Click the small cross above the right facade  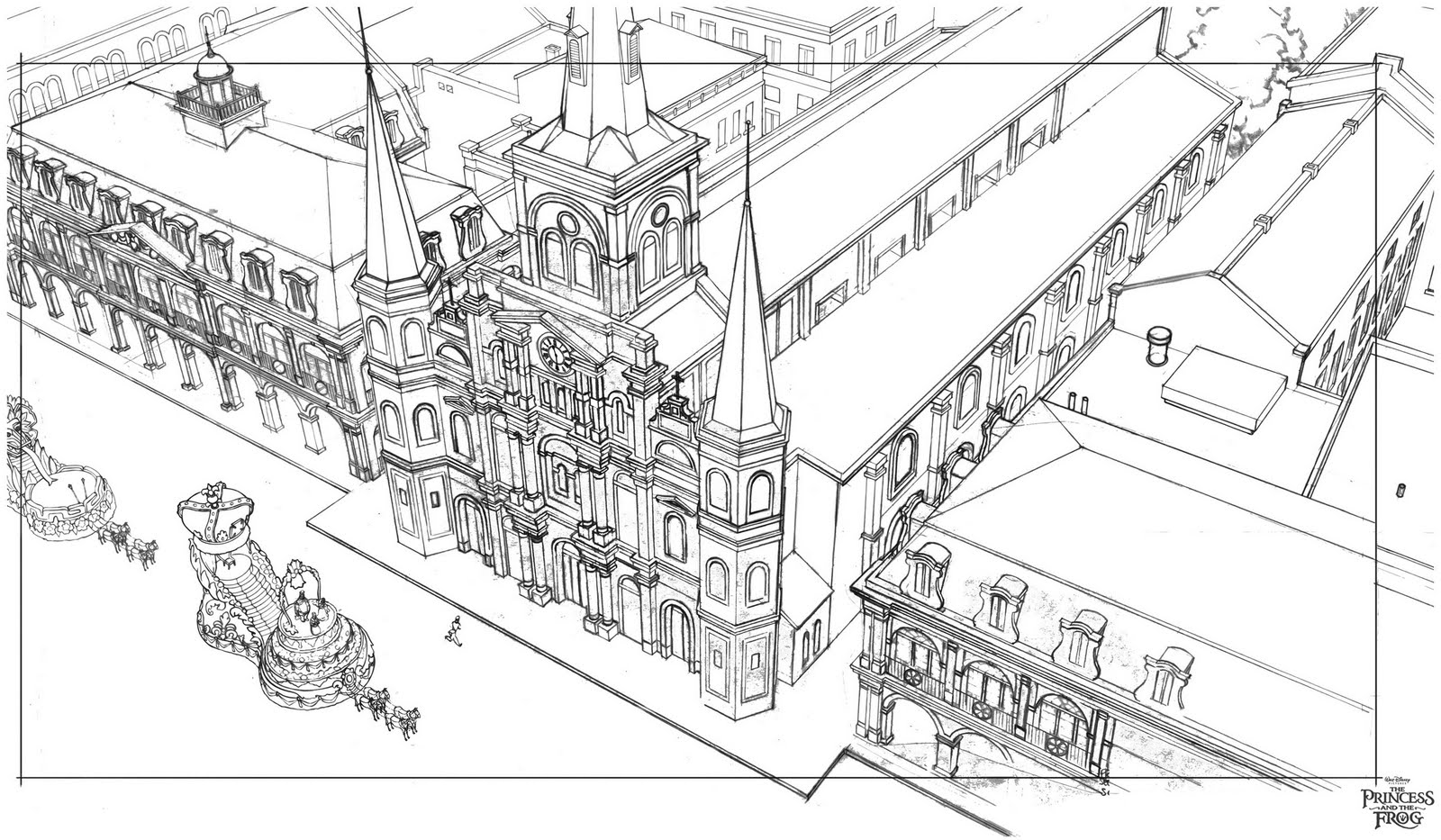coord(679,383)
